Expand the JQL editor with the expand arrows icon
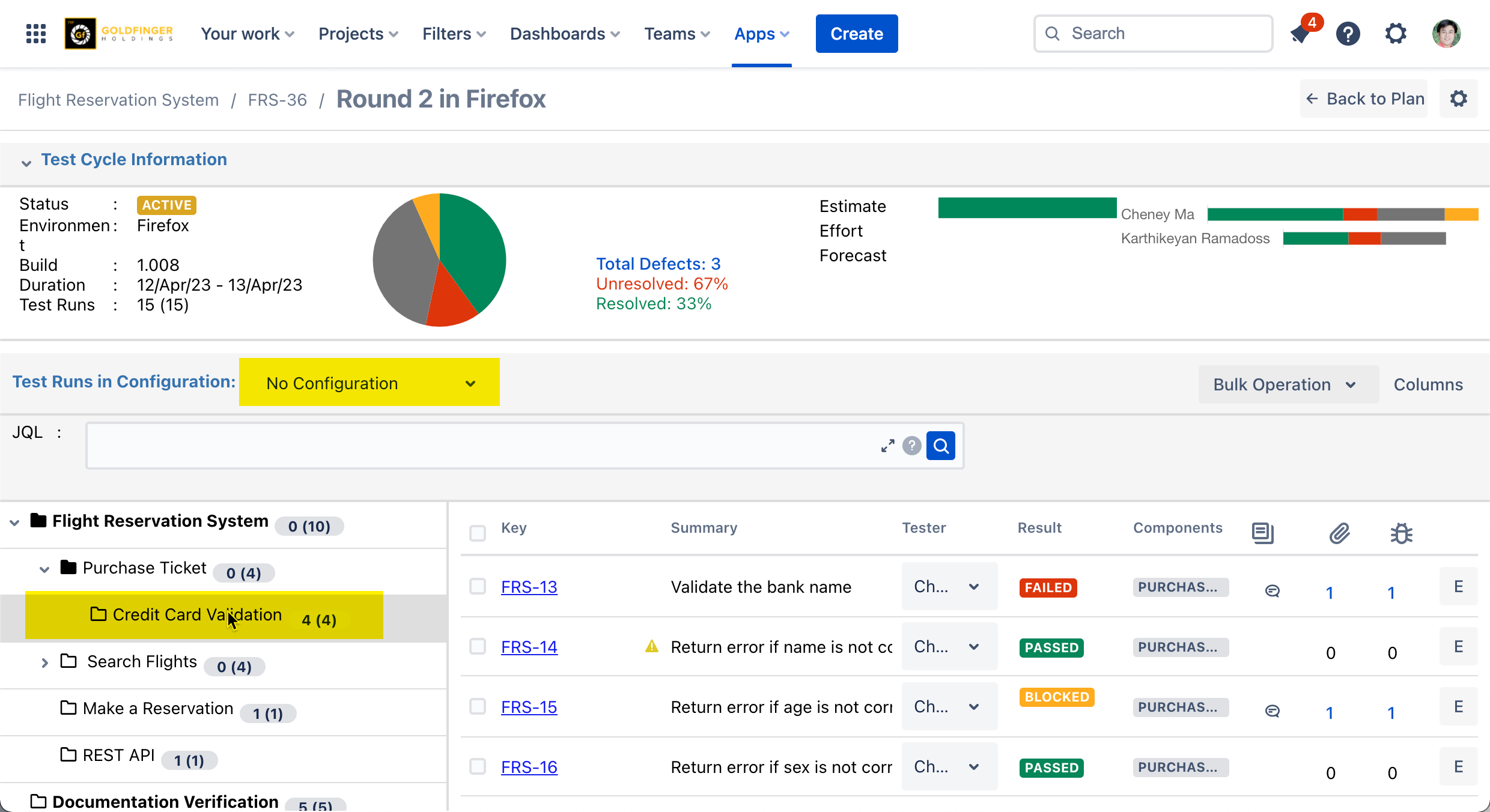 (887, 446)
